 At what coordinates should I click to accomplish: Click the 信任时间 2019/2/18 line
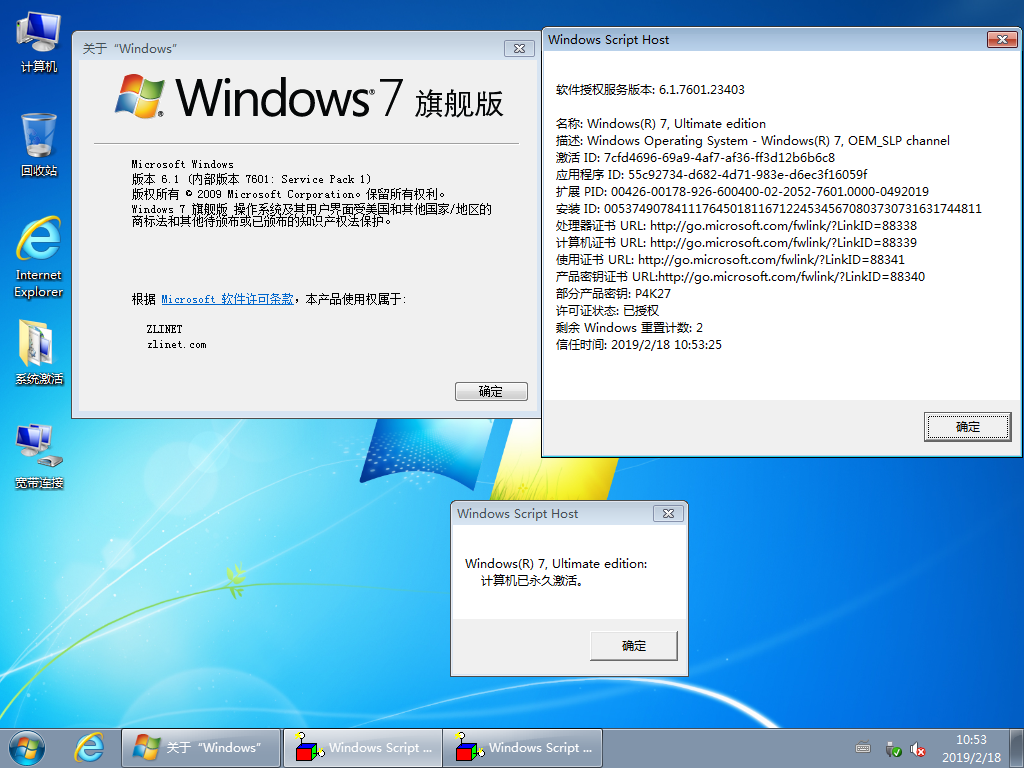[x=639, y=344]
